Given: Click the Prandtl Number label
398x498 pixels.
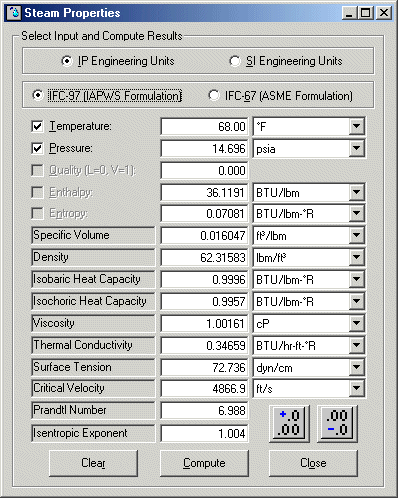Looking at the screenshot, I should (x=93, y=410).
